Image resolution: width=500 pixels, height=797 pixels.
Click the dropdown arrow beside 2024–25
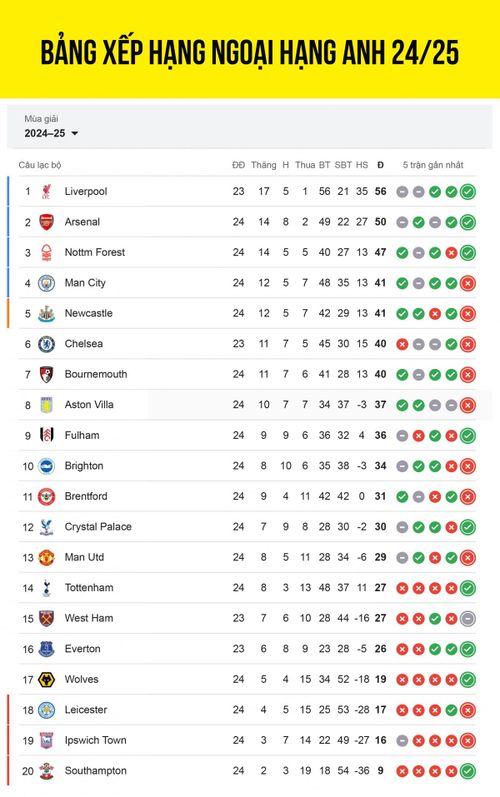point(75,134)
